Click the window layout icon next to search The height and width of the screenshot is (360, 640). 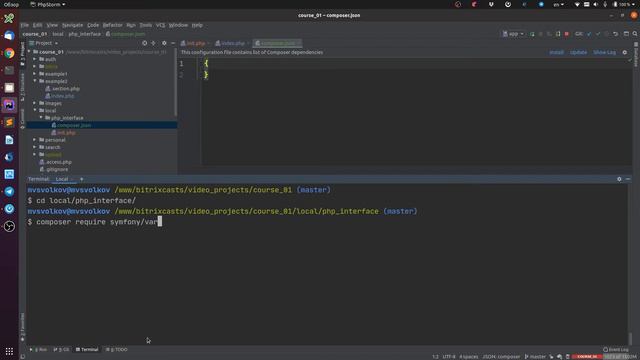(626, 34)
